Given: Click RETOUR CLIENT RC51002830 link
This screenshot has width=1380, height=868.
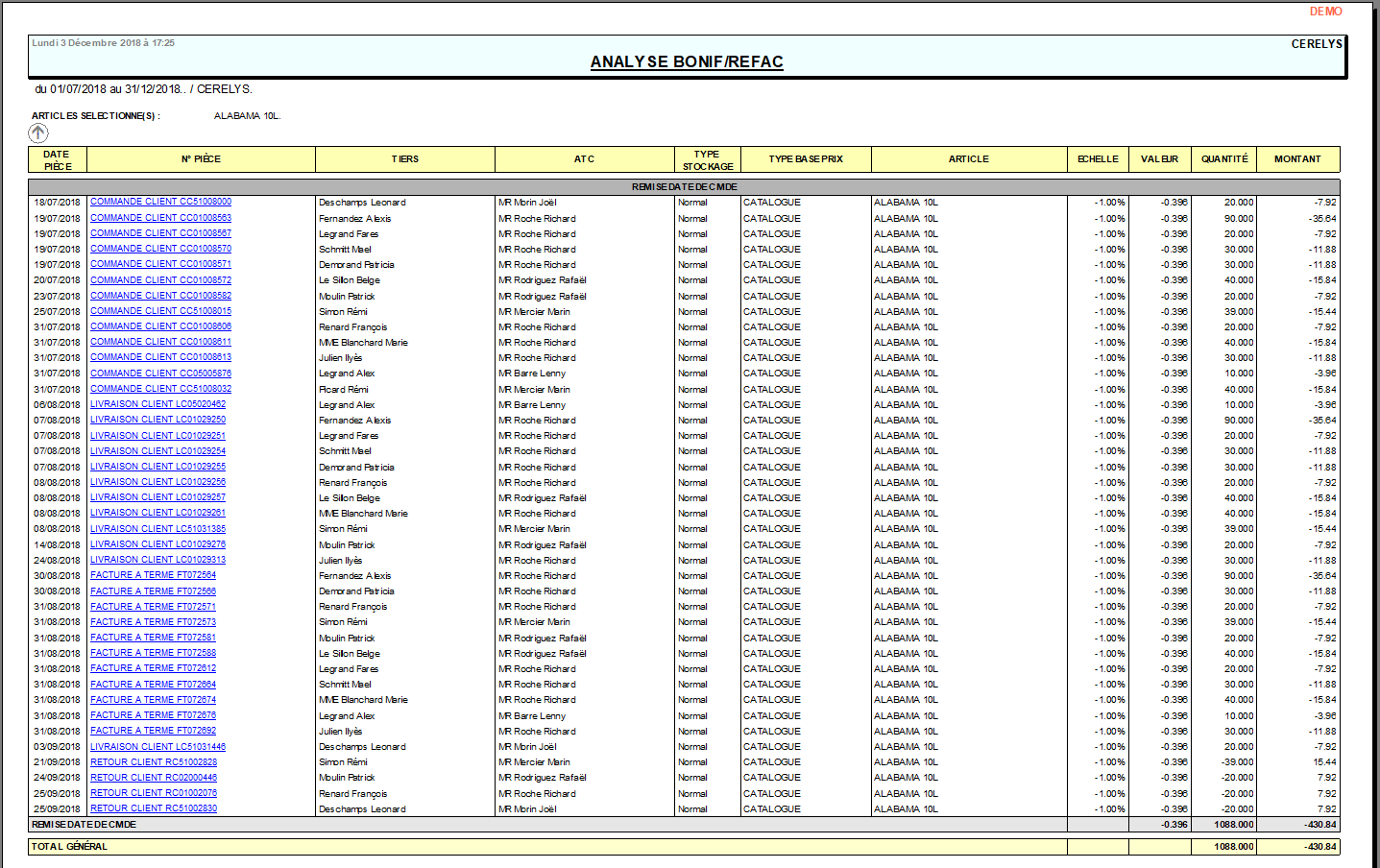Looking at the screenshot, I should [x=154, y=808].
